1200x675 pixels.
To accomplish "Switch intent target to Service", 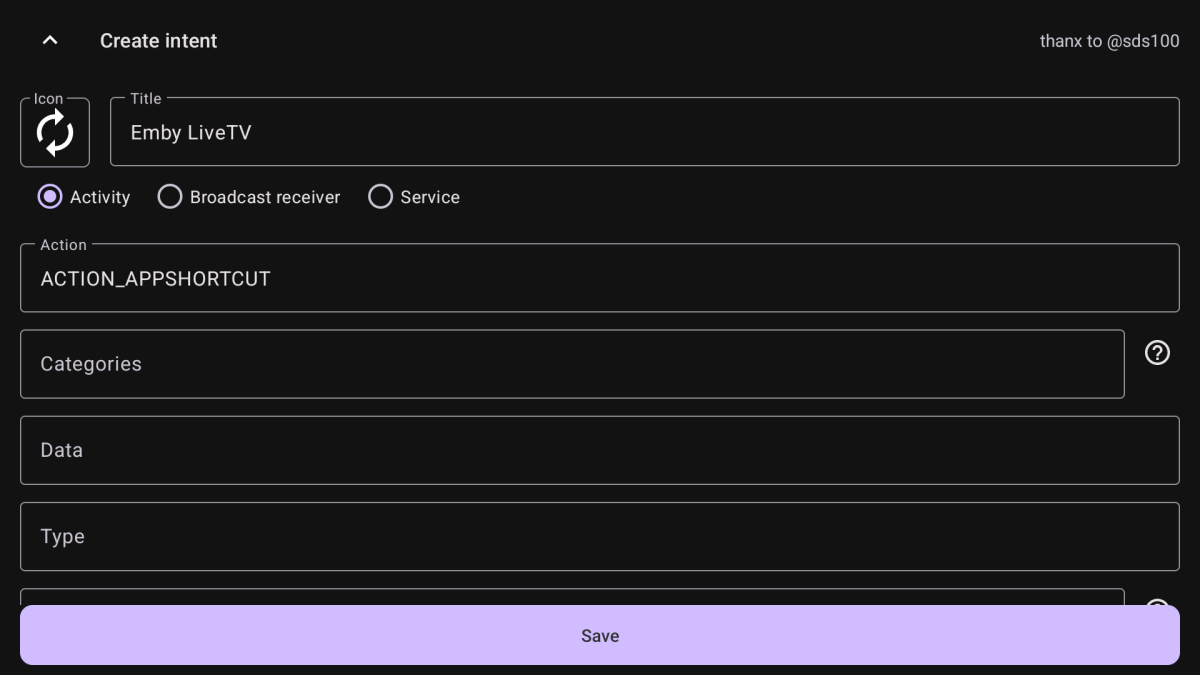I will [380, 197].
